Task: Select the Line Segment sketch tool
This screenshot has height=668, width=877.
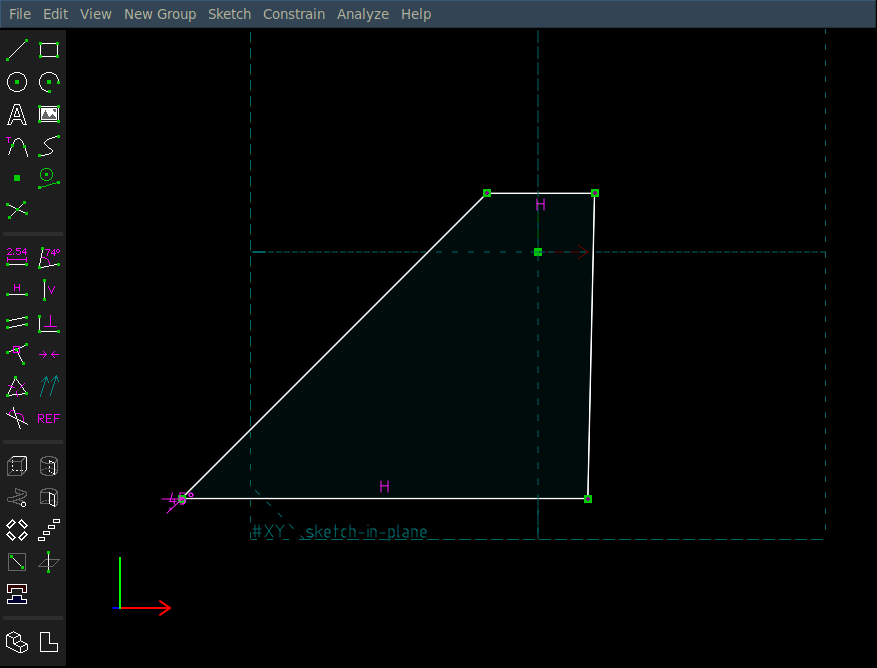Action: (17, 50)
